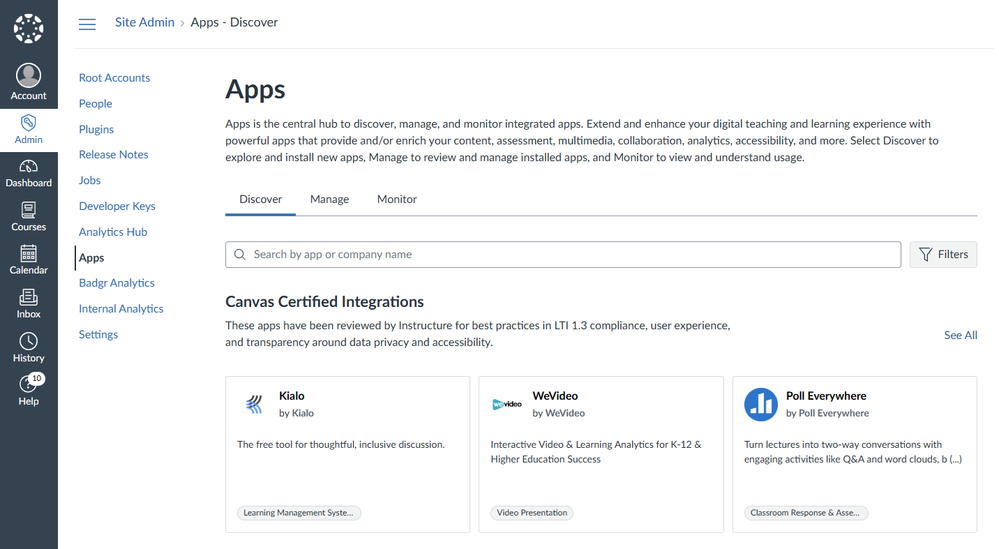Switch to the Manage tab
Viewport: 999px width, 549px height.
click(x=329, y=199)
